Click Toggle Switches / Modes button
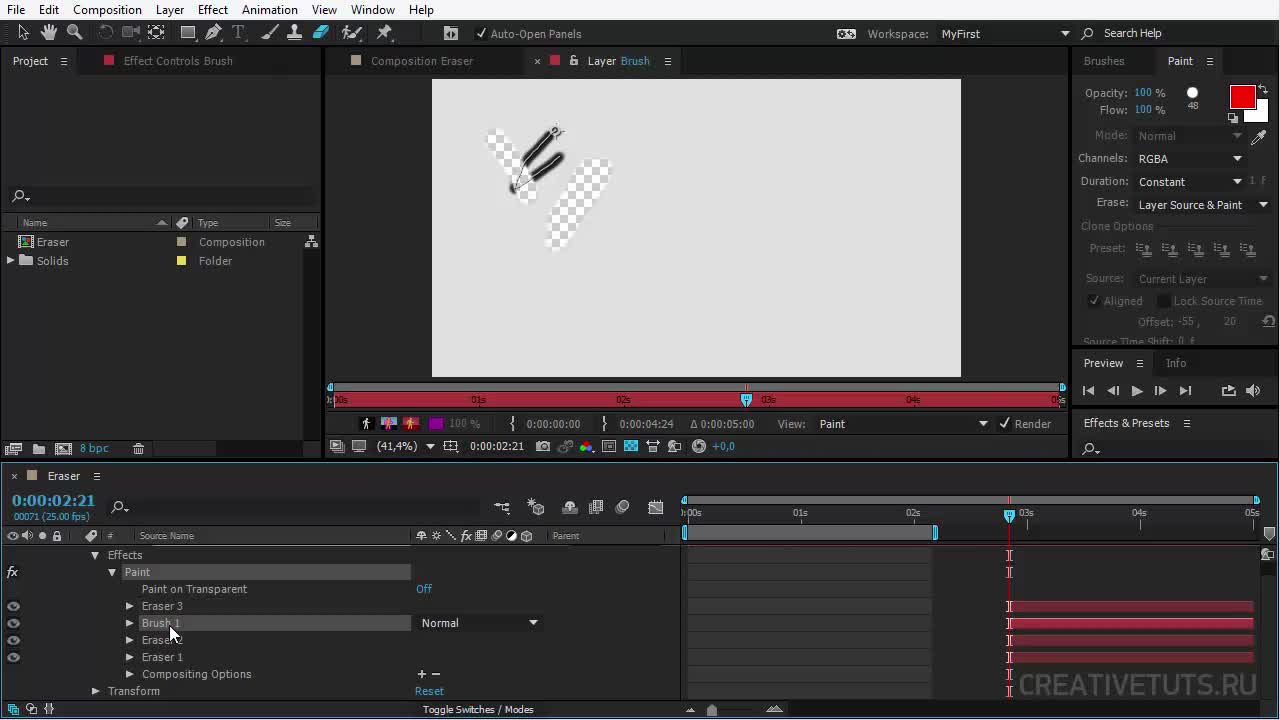 coord(478,709)
